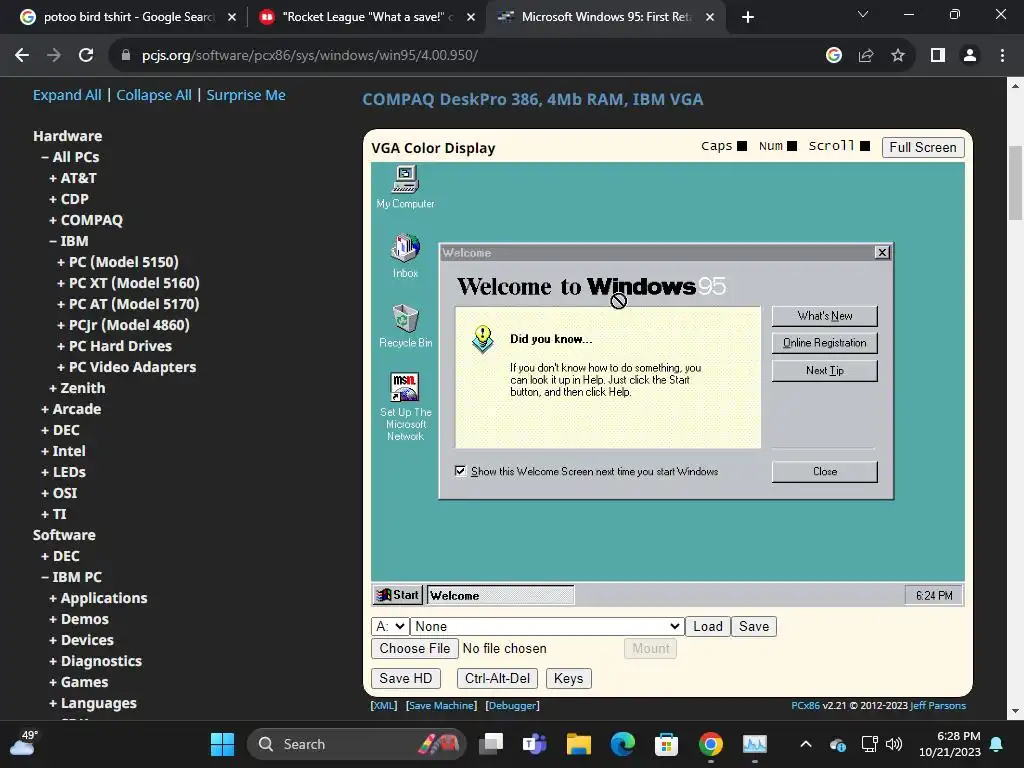The image size is (1024, 768).
Task: Select Set Up The Microsoft Network icon
Action: click(x=406, y=406)
